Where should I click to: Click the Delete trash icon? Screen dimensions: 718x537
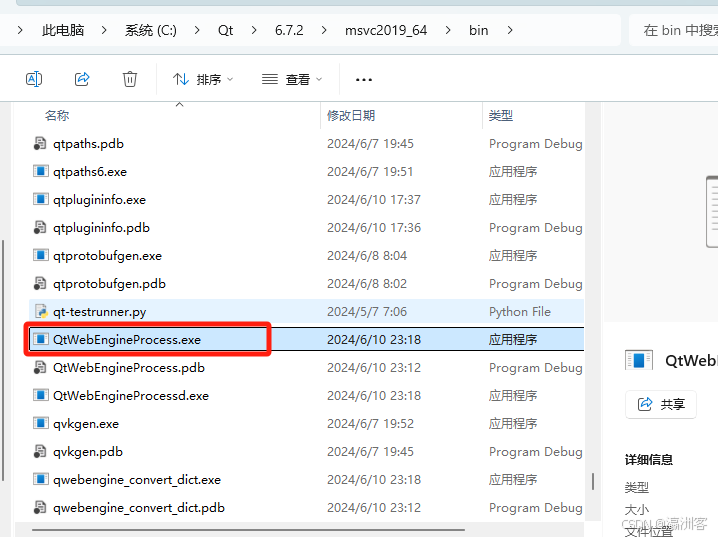point(130,79)
